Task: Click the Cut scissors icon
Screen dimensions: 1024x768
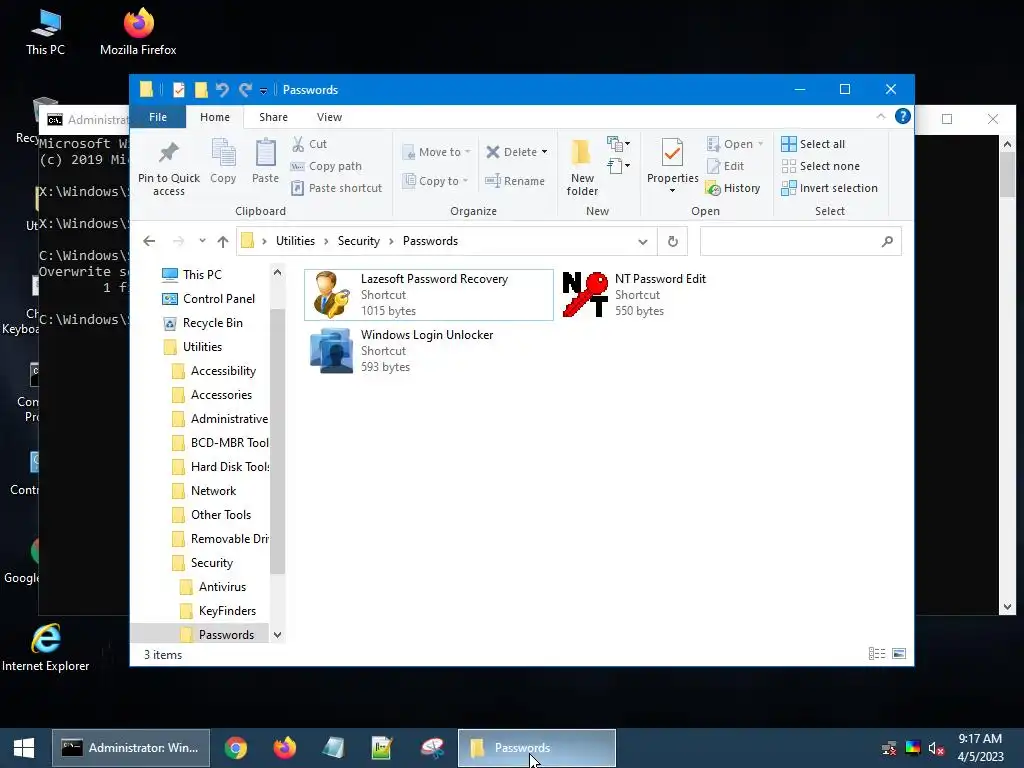Action: [298, 144]
